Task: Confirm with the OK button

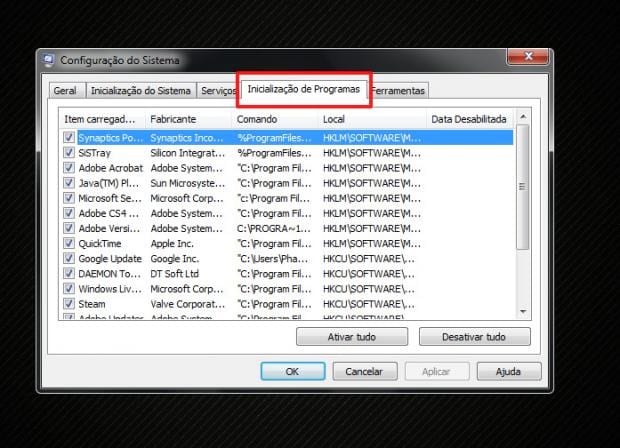Action: 292,371
